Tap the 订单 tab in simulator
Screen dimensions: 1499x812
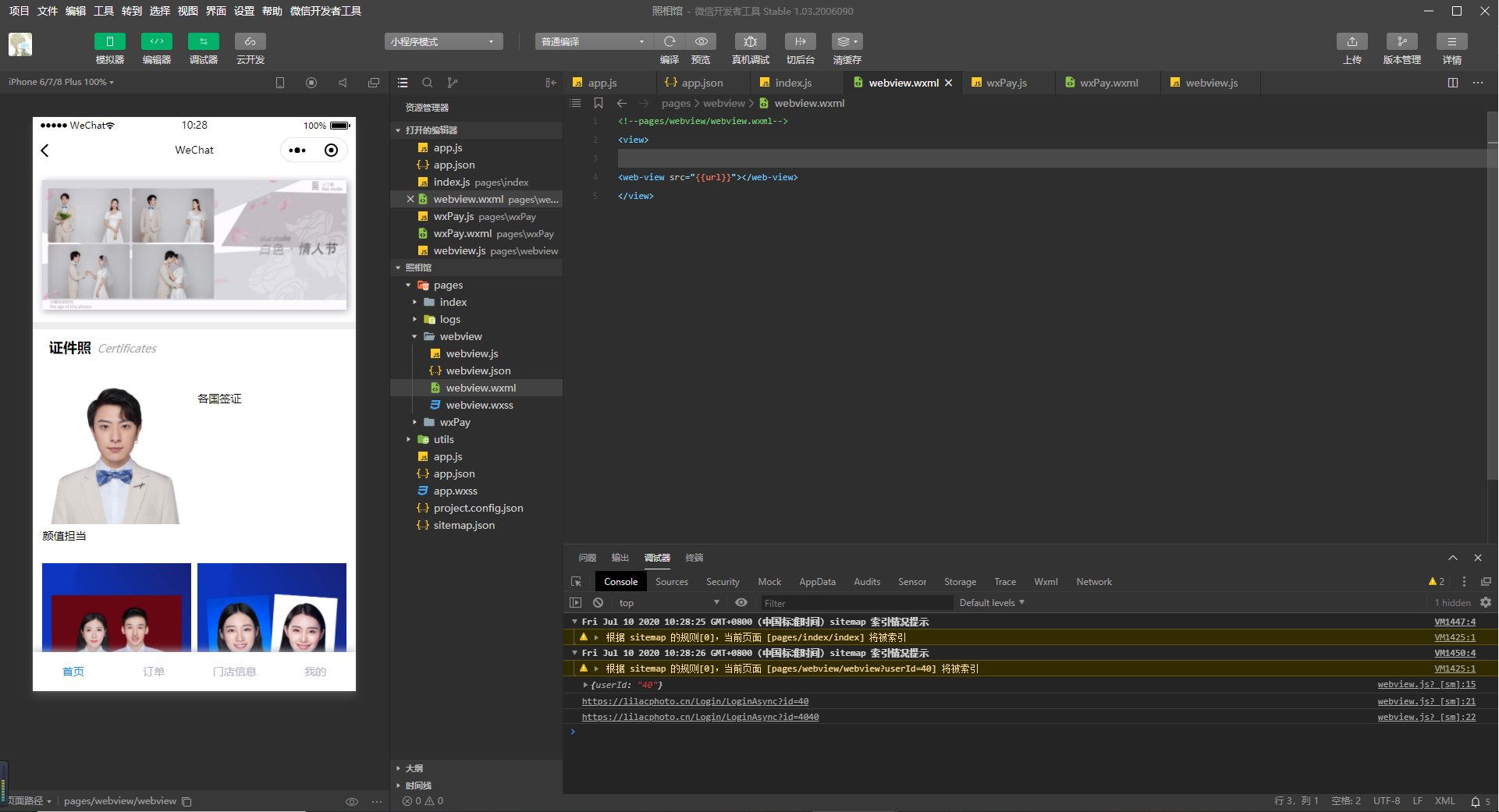pos(154,672)
